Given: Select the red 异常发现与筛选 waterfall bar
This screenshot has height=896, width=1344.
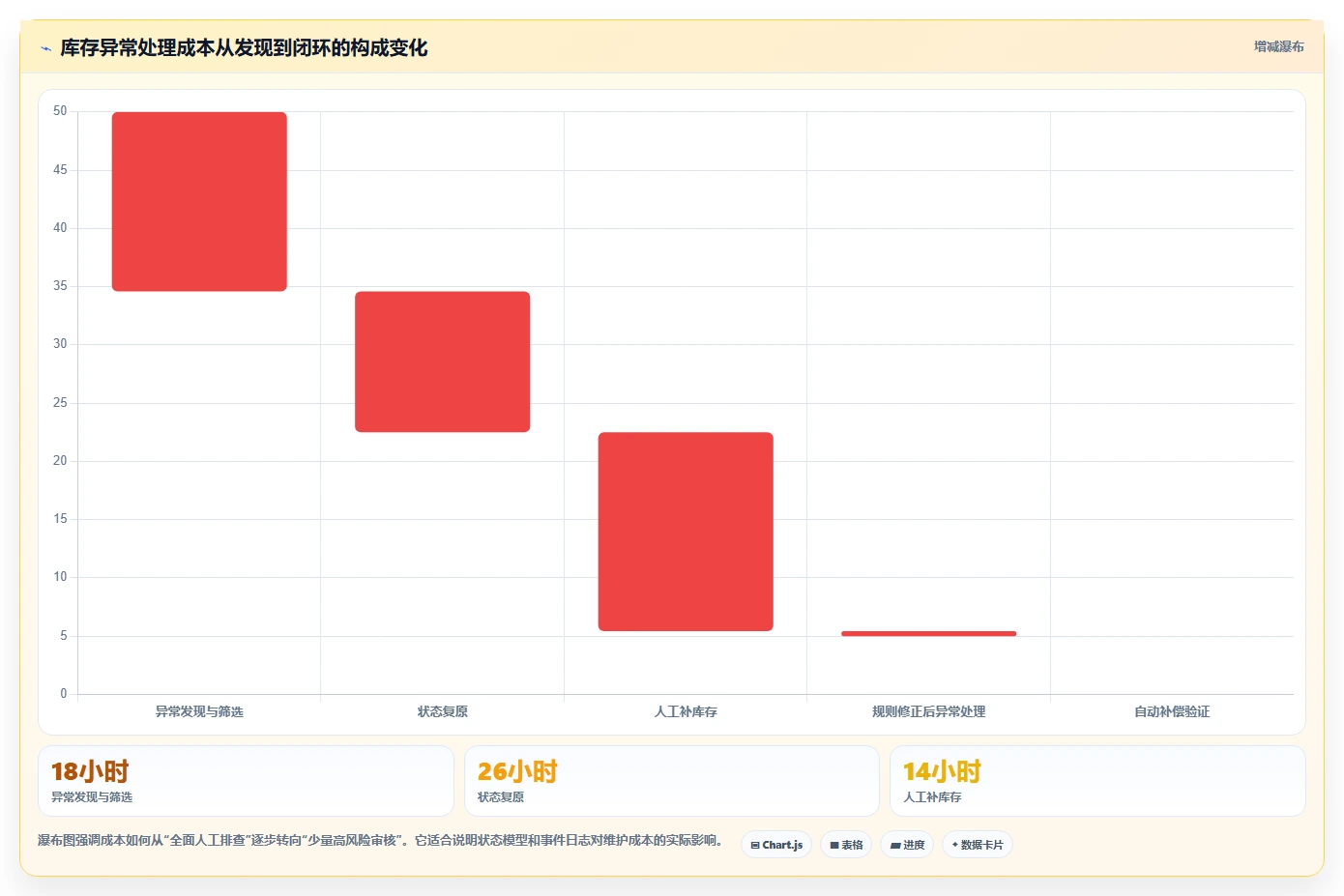Looking at the screenshot, I should pos(199,201).
